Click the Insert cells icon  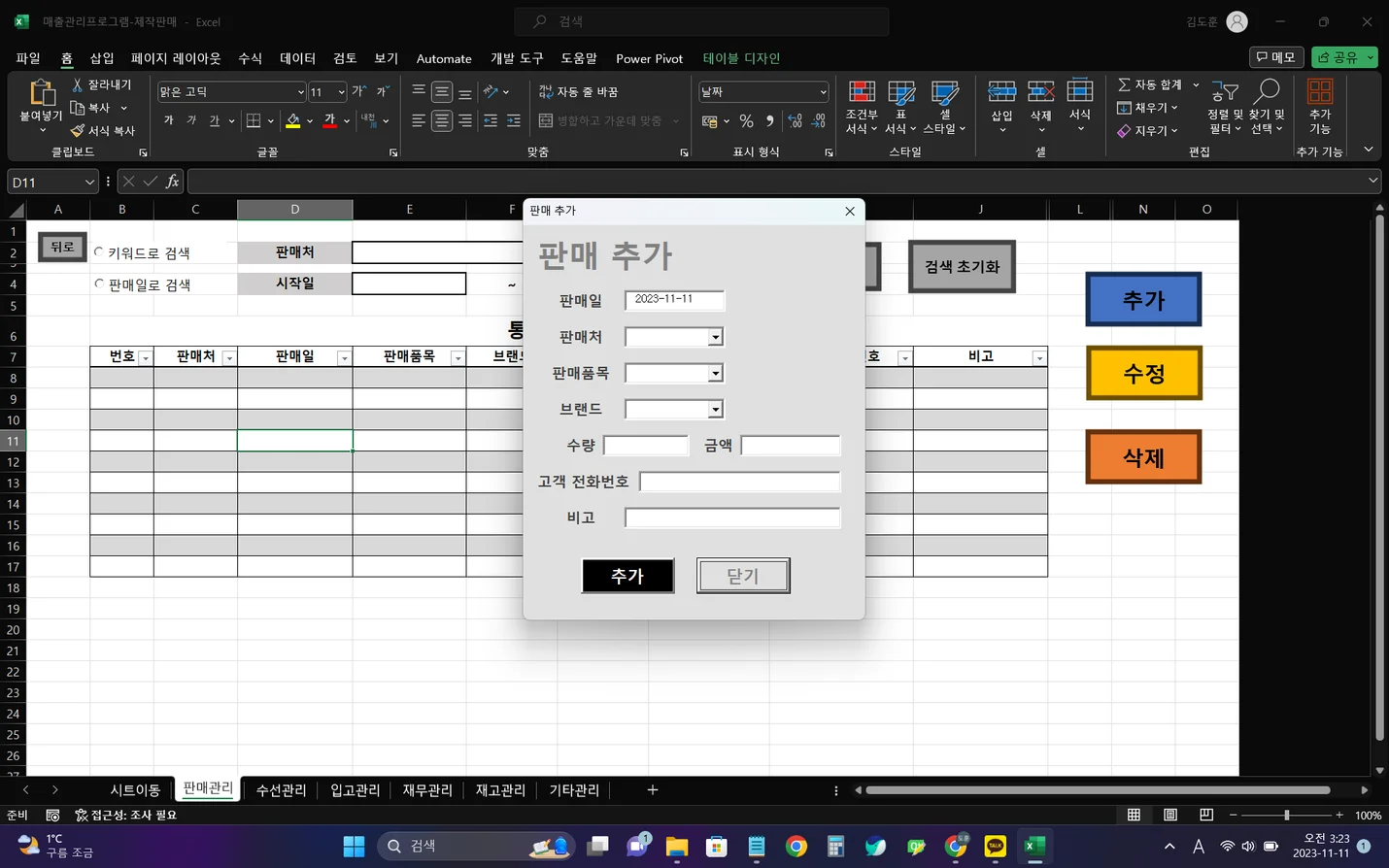(1002, 92)
